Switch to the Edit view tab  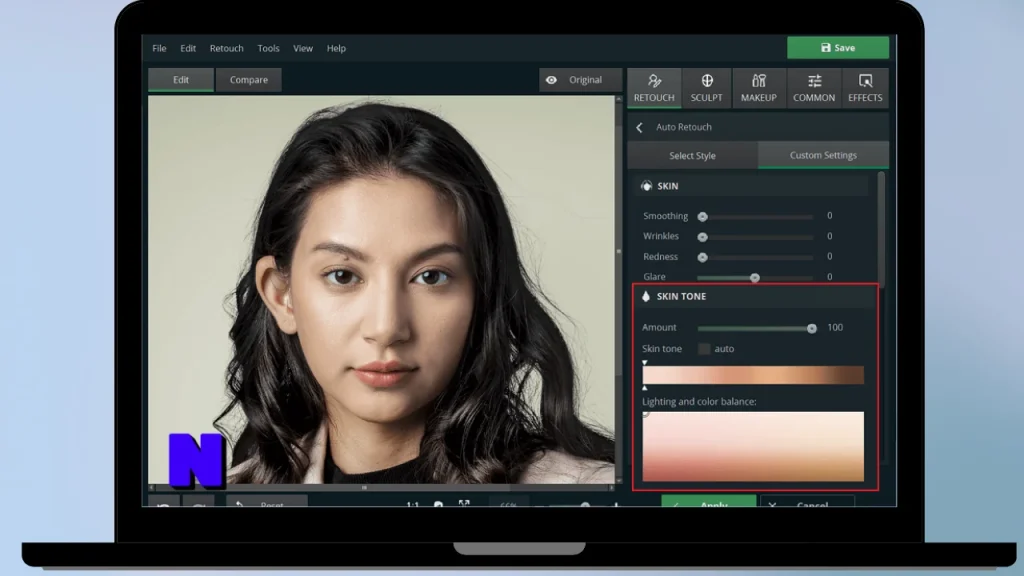pyautogui.click(x=181, y=80)
